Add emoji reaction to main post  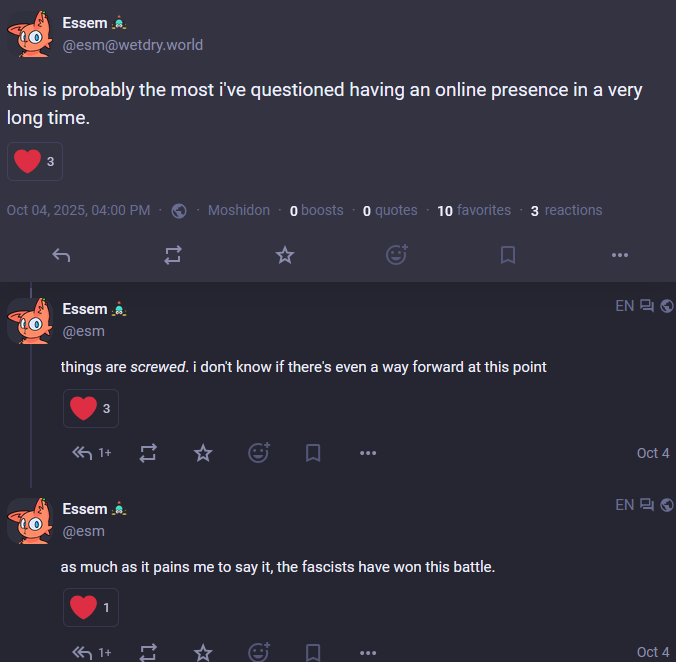[x=397, y=255]
